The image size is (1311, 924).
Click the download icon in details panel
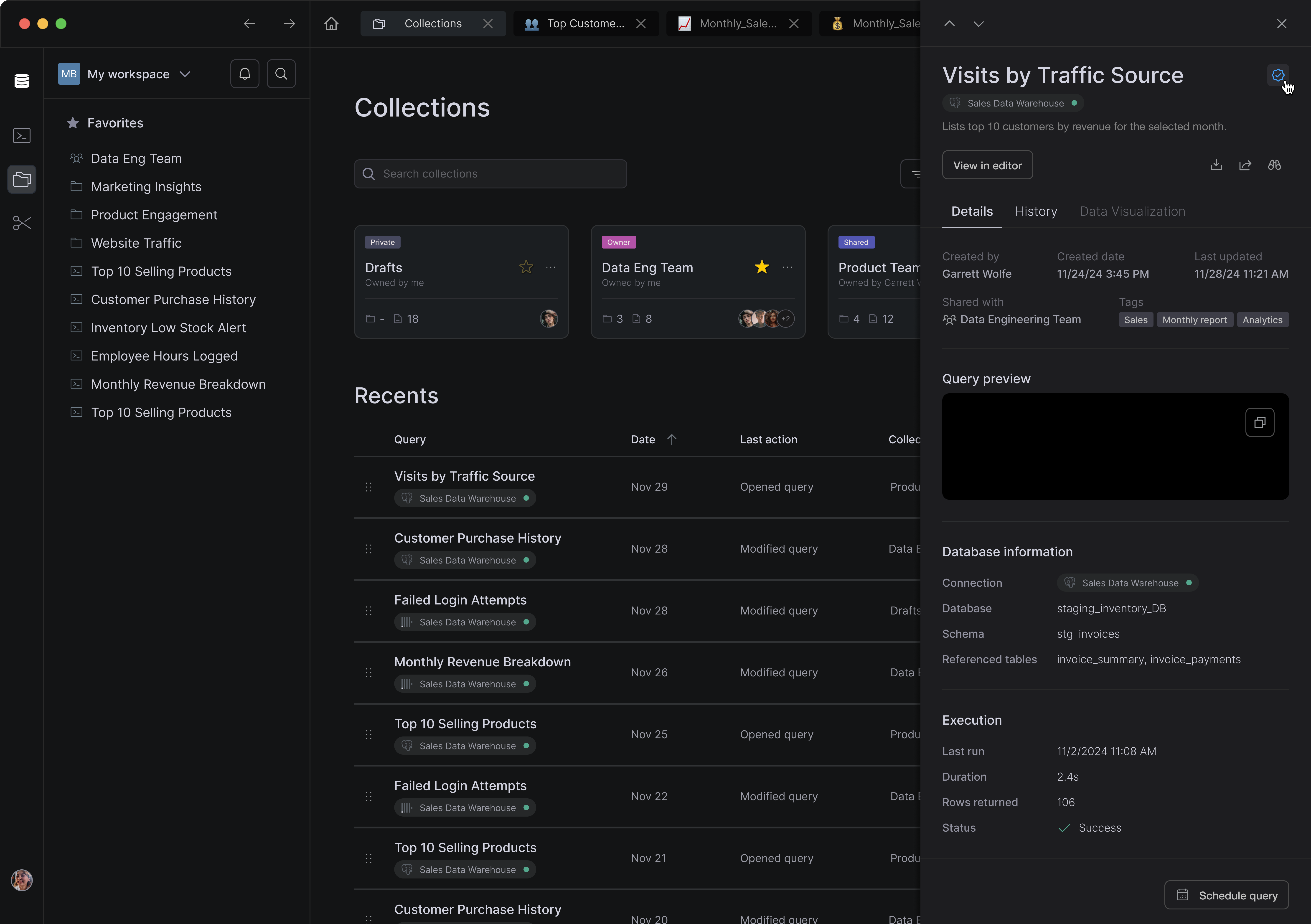(1216, 165)
